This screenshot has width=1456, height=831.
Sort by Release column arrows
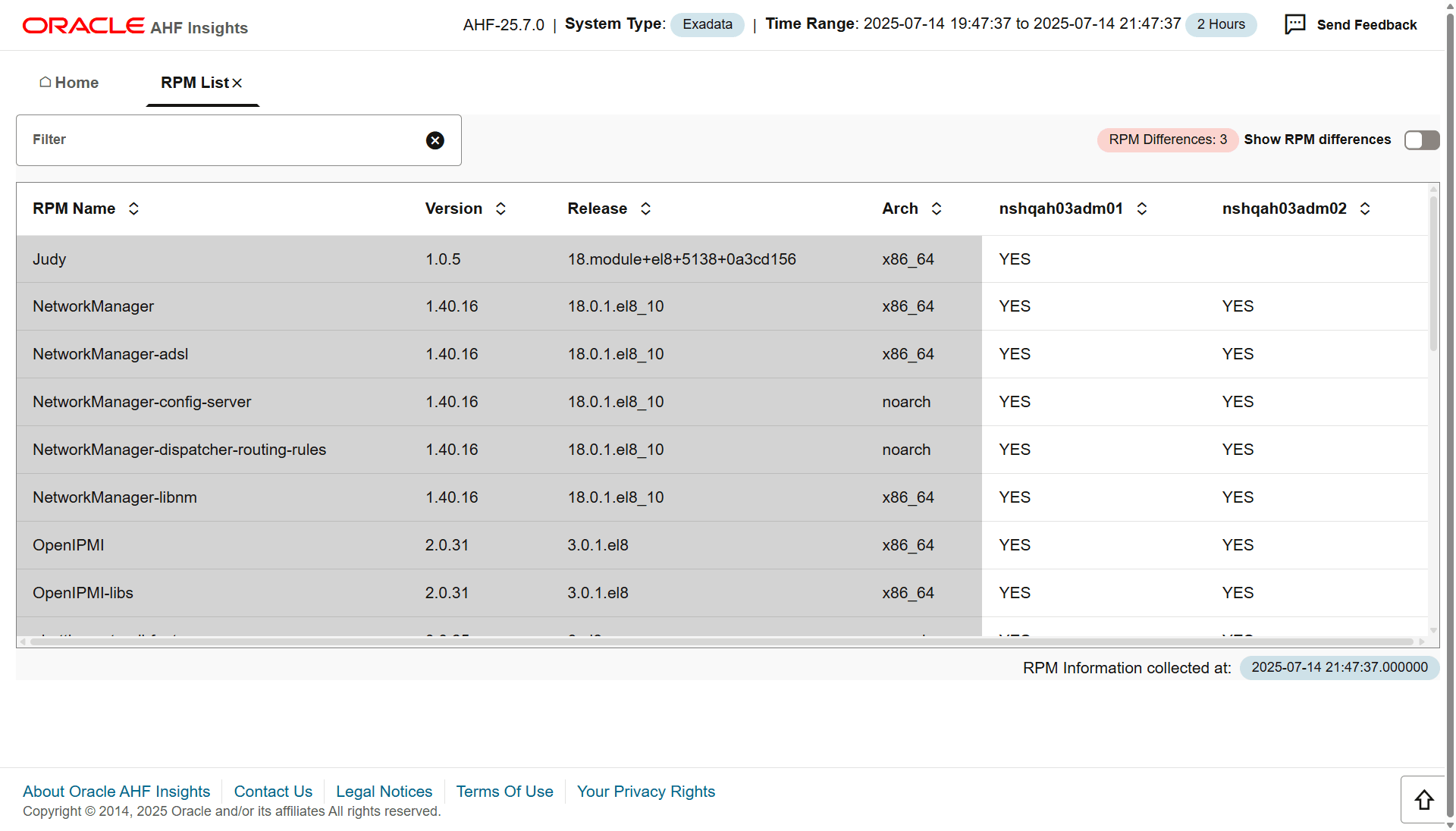click(645, 209)
